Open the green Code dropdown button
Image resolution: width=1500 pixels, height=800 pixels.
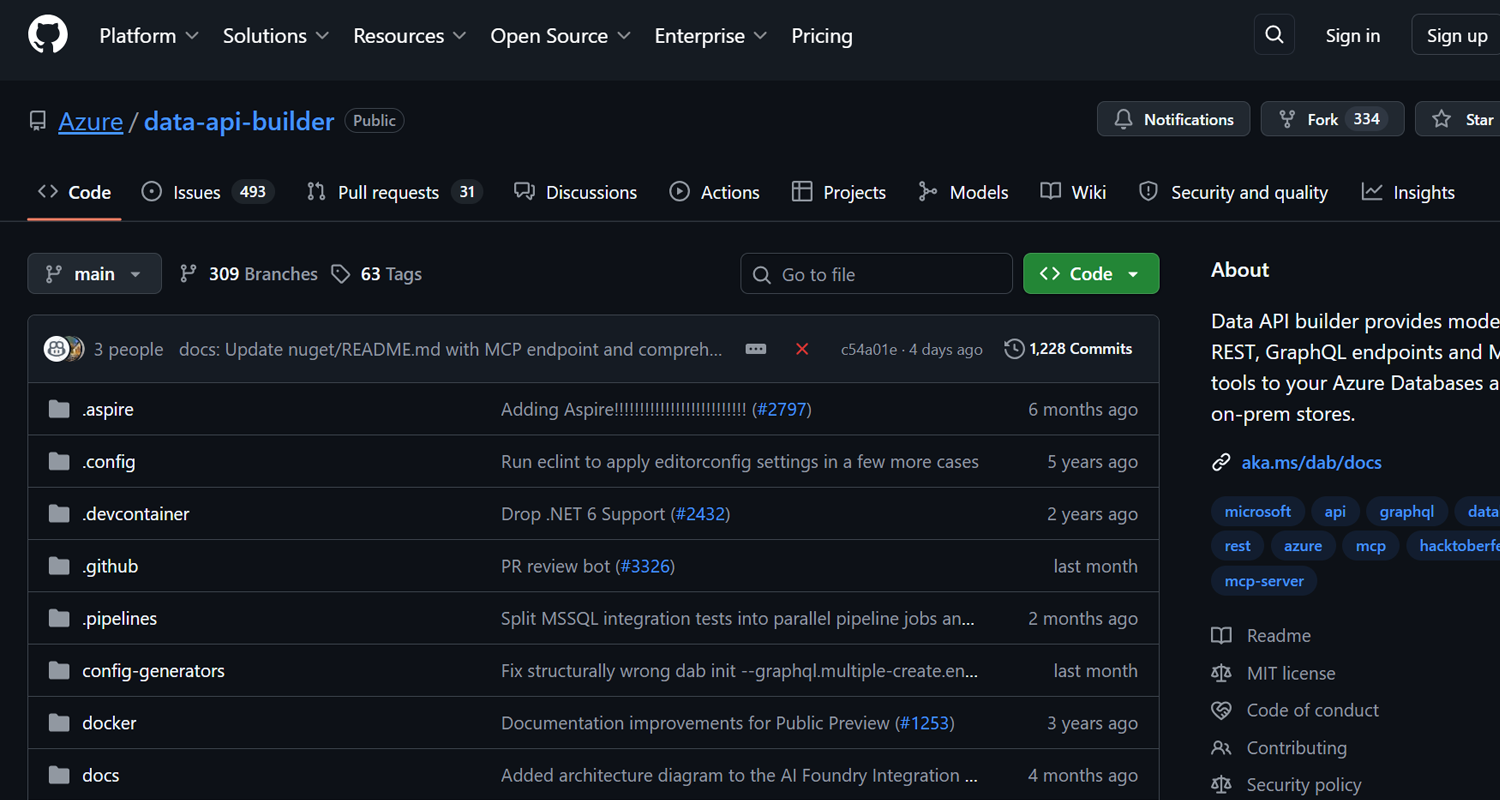(x=1091, y=274)
